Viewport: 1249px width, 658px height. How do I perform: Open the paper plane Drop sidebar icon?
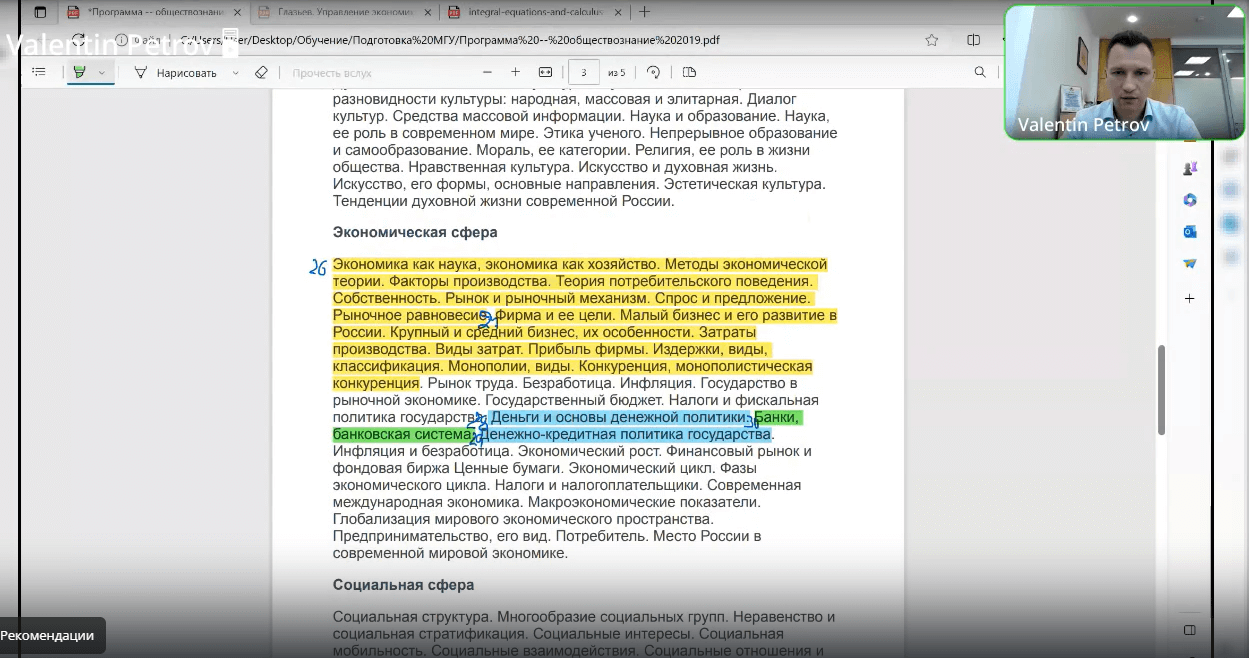pos(1189,263)
